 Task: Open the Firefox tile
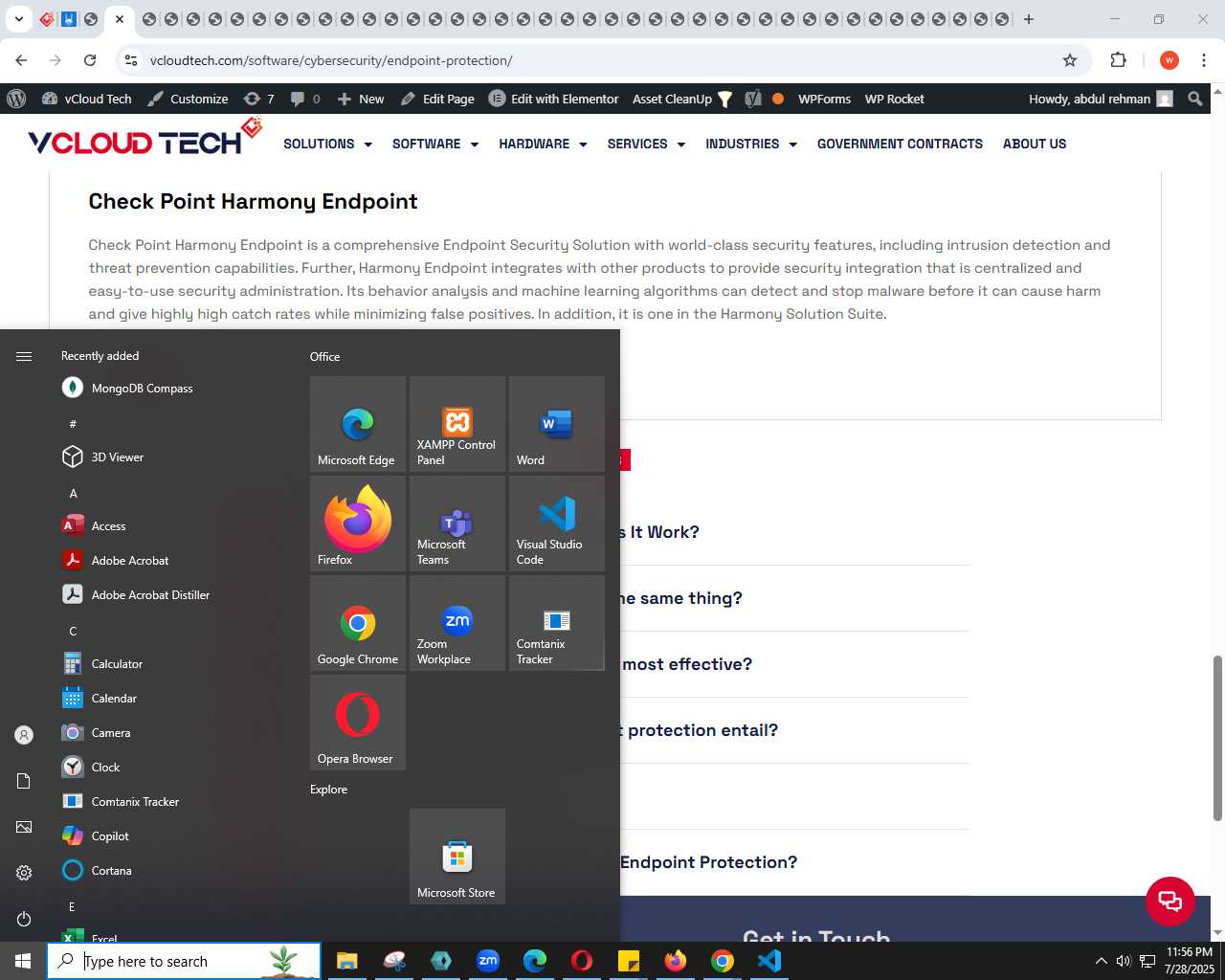coord(358,523)
